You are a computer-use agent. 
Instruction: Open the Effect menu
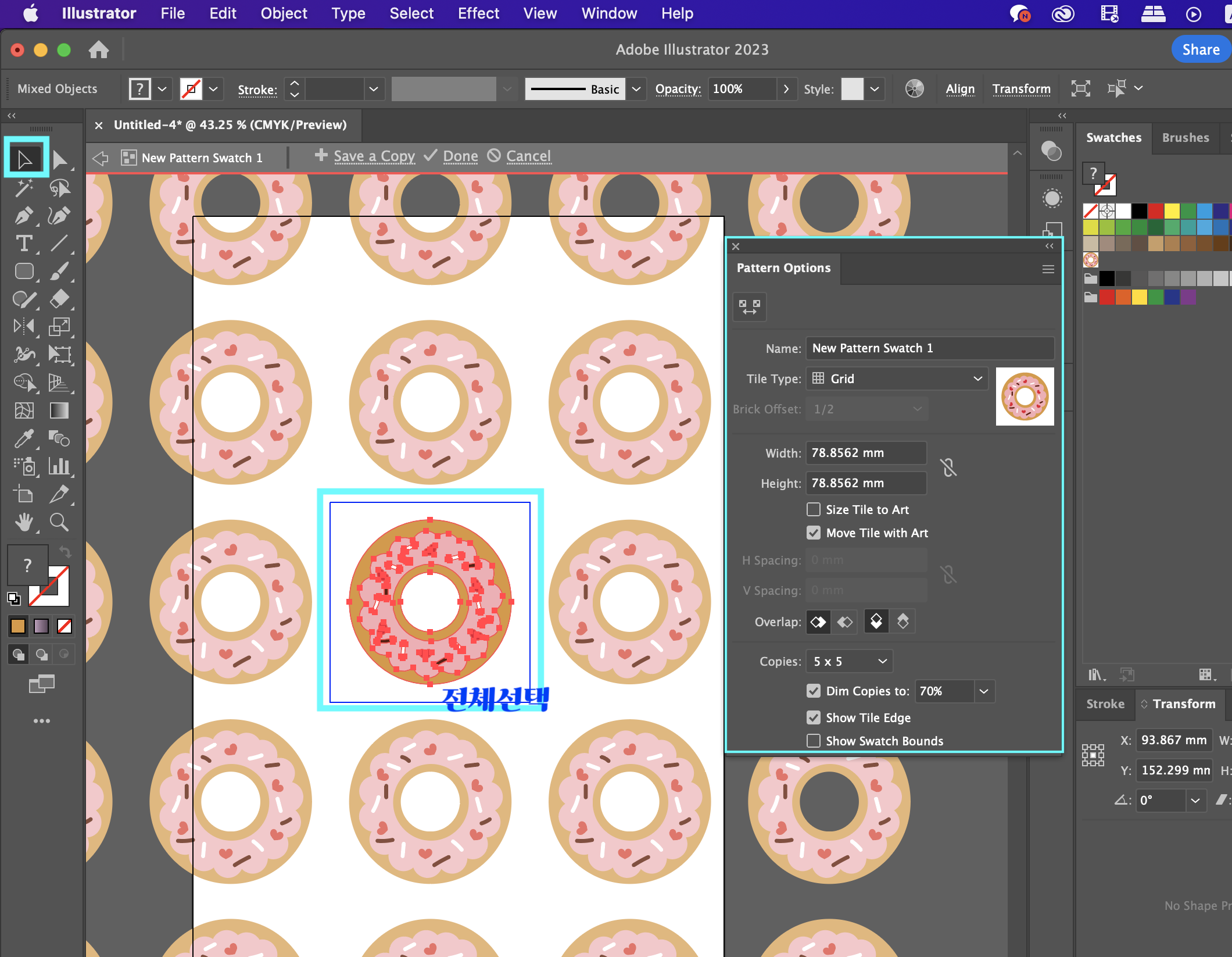point(478,13)
